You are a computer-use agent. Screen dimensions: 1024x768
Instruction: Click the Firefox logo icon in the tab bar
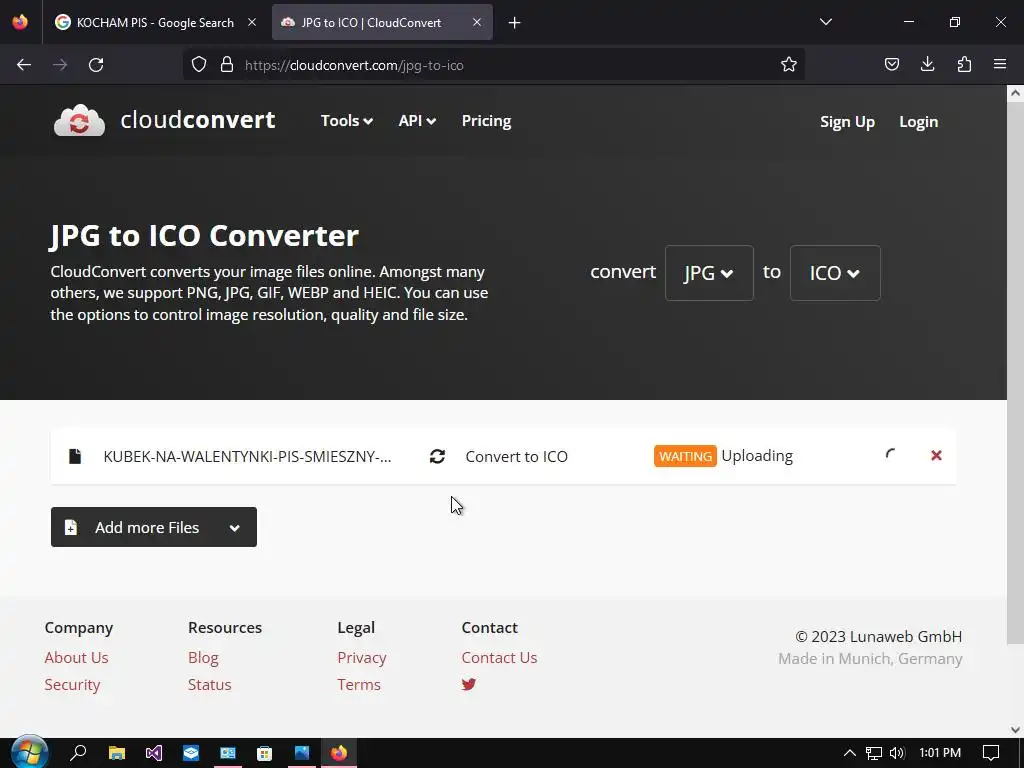pos(20,22)
